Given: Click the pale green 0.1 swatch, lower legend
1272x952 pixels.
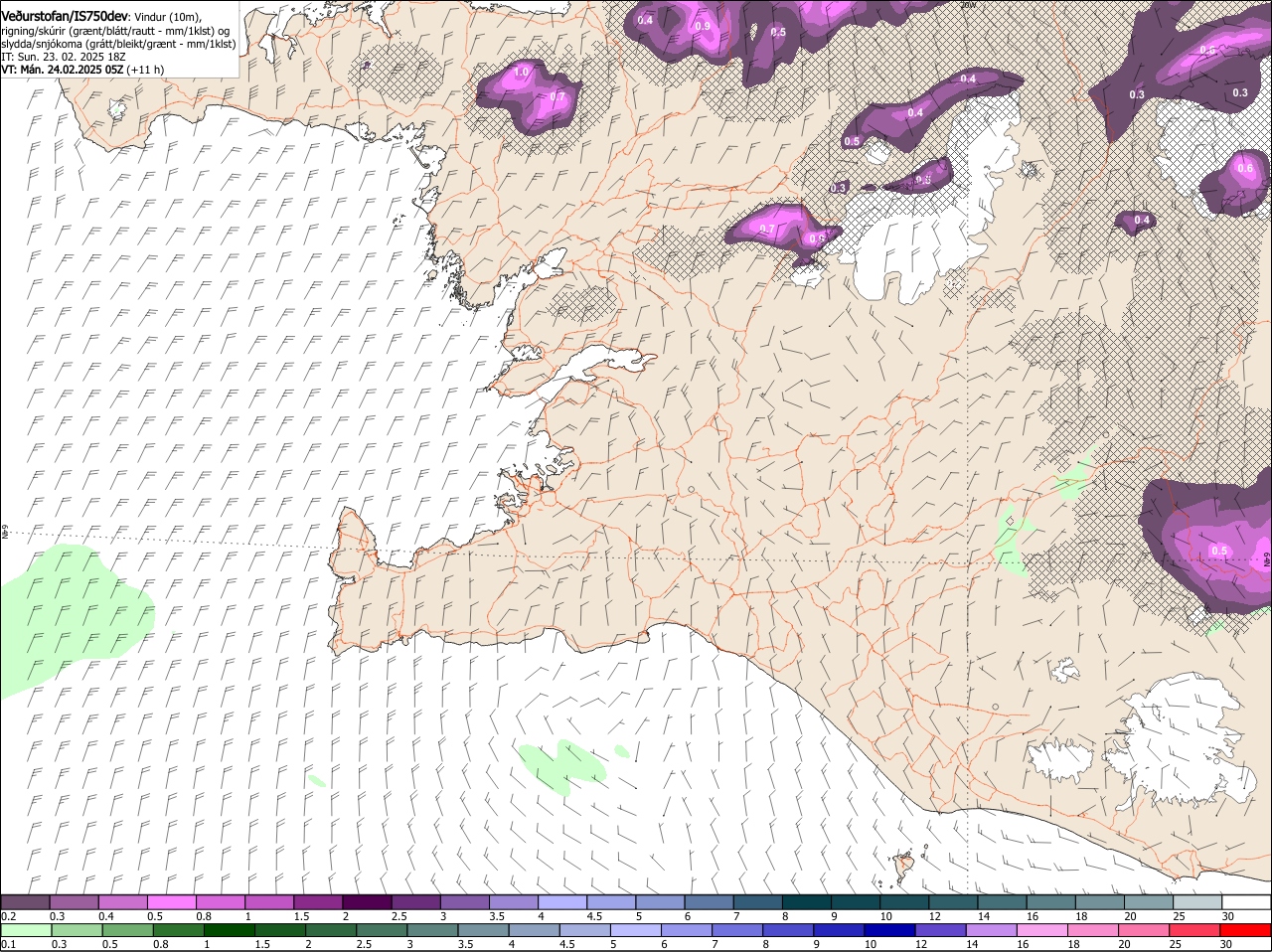Looking at the screenshot, I should (x=27, y=930).
